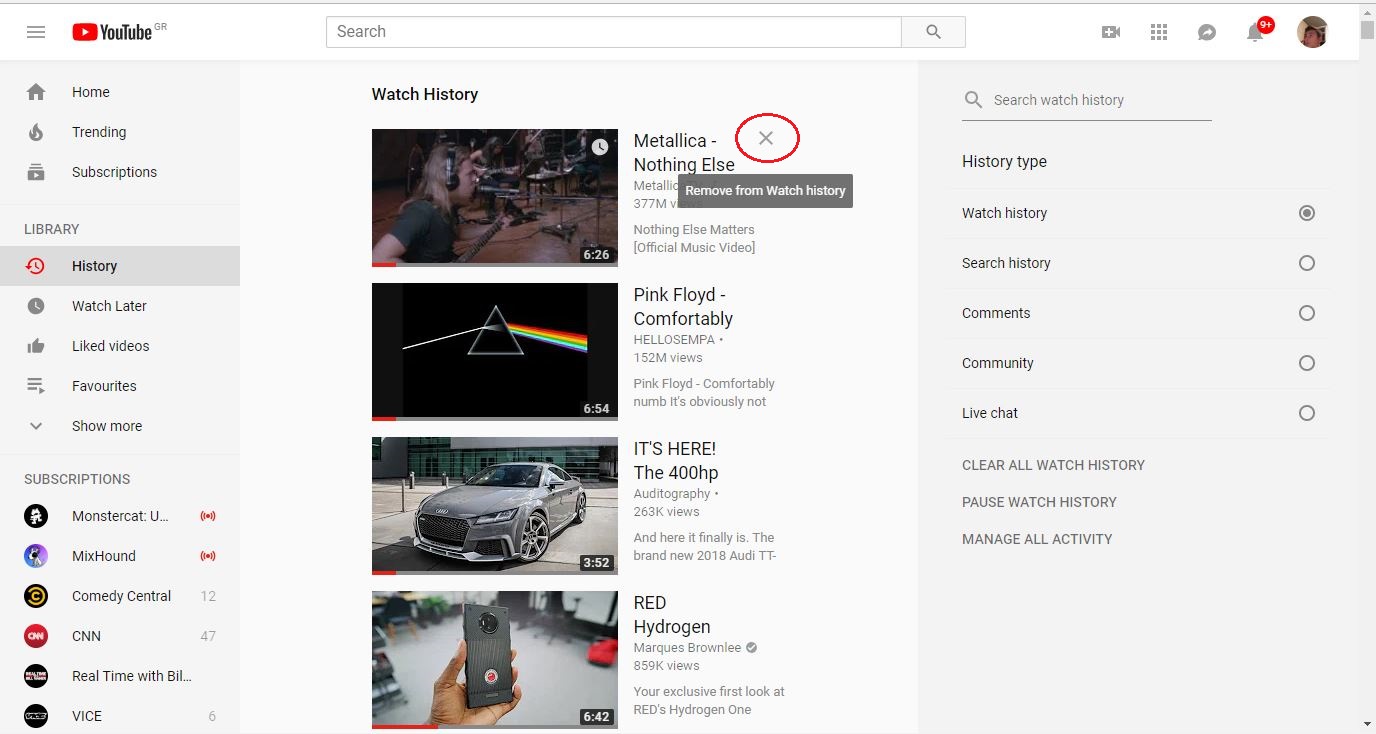
Task: Click the Trending flame icon
Action: pos(36,132)
